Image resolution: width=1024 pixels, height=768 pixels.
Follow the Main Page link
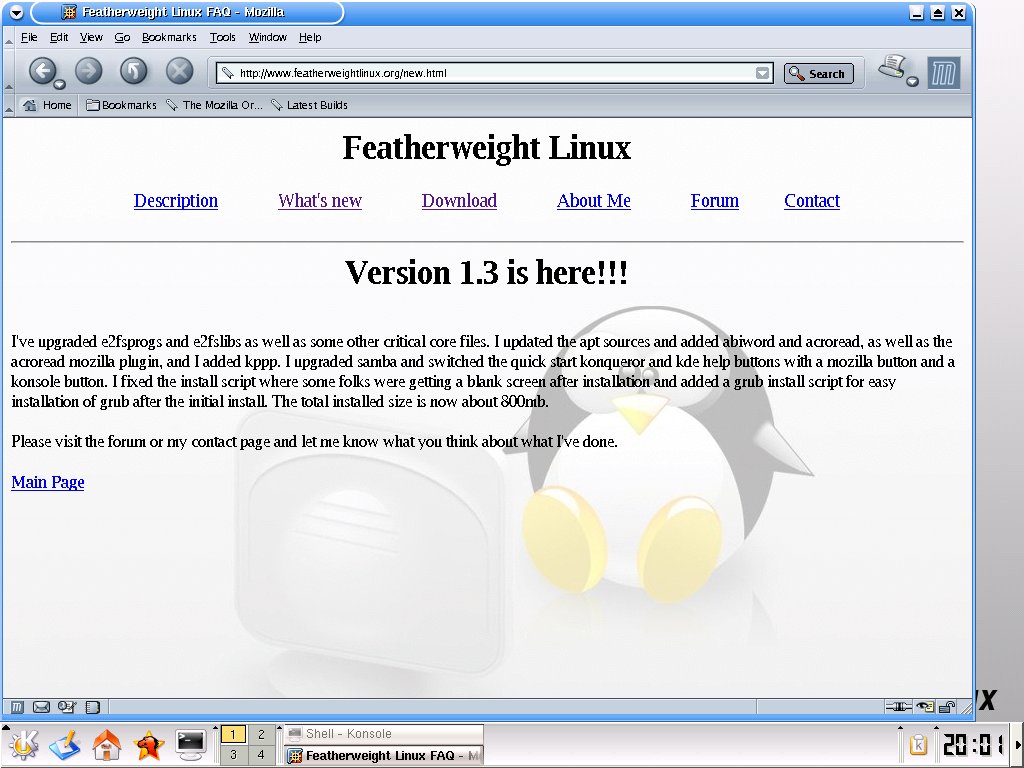(48, 482)
